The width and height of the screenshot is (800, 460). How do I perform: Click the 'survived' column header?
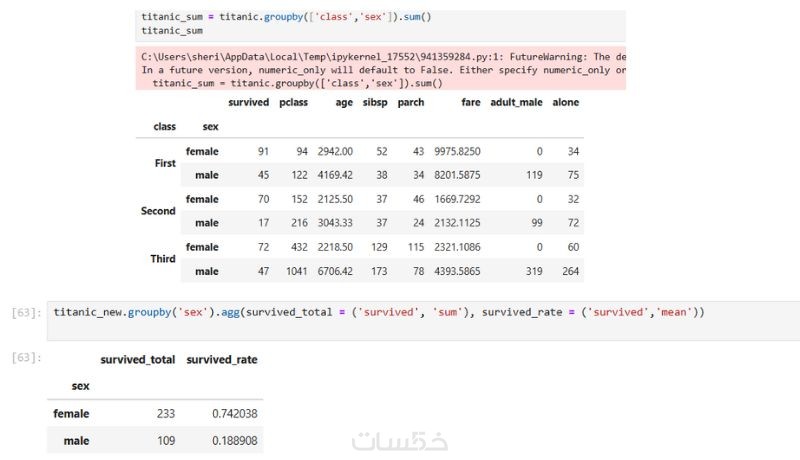pos(249,103)
